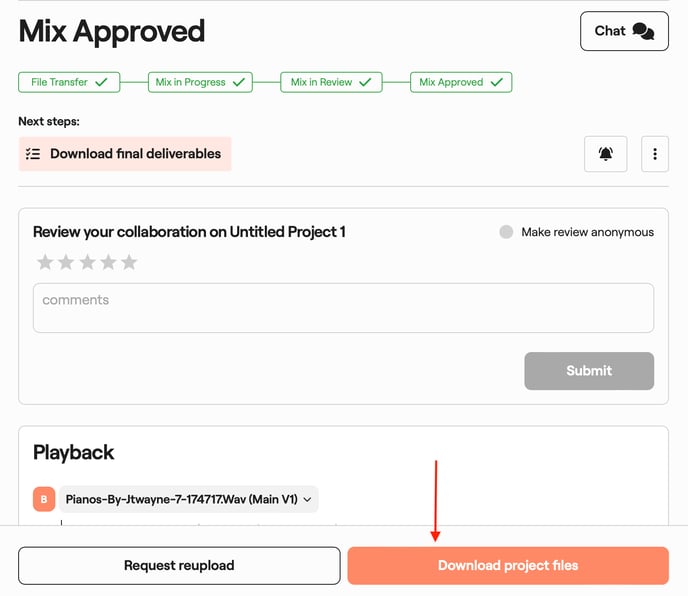Rate the collaboration one star
Viewport: 688px width, 596px height.
pyautogui.click(x=44, y=263)
